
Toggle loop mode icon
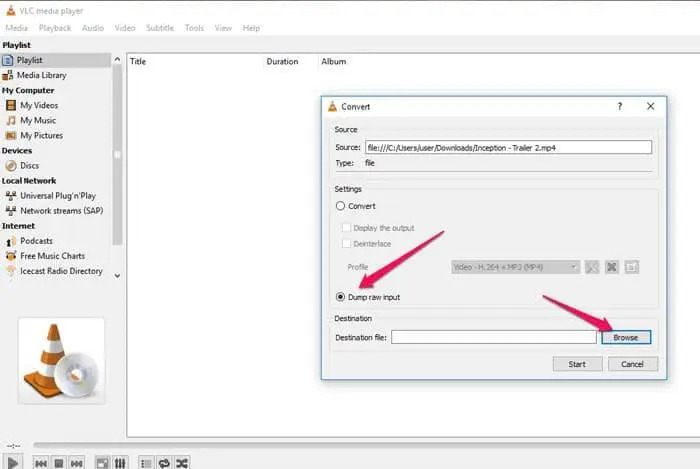pos(164,463)
